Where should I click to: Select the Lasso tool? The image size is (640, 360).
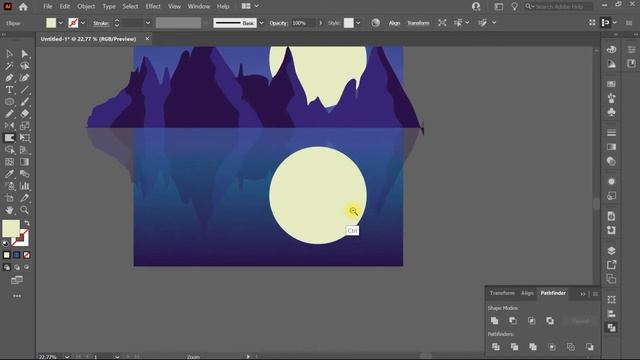click(24, 66)
